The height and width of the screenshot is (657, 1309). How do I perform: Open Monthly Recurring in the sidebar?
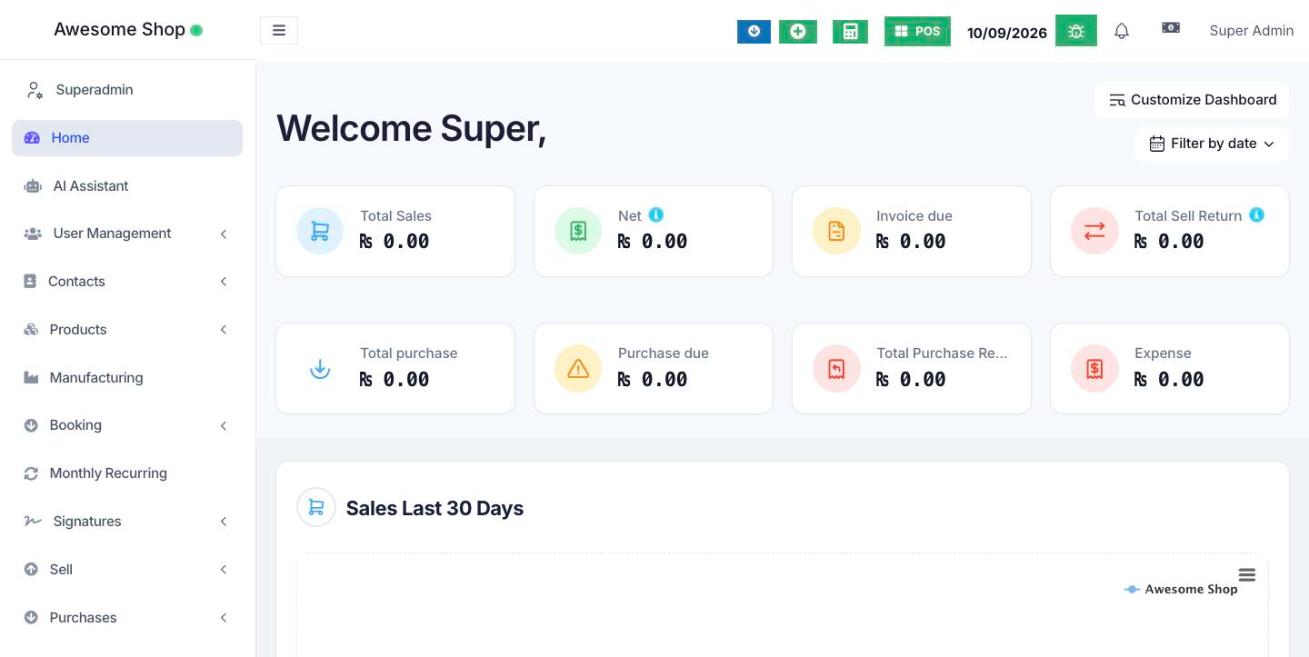click(x=127, y=474)
